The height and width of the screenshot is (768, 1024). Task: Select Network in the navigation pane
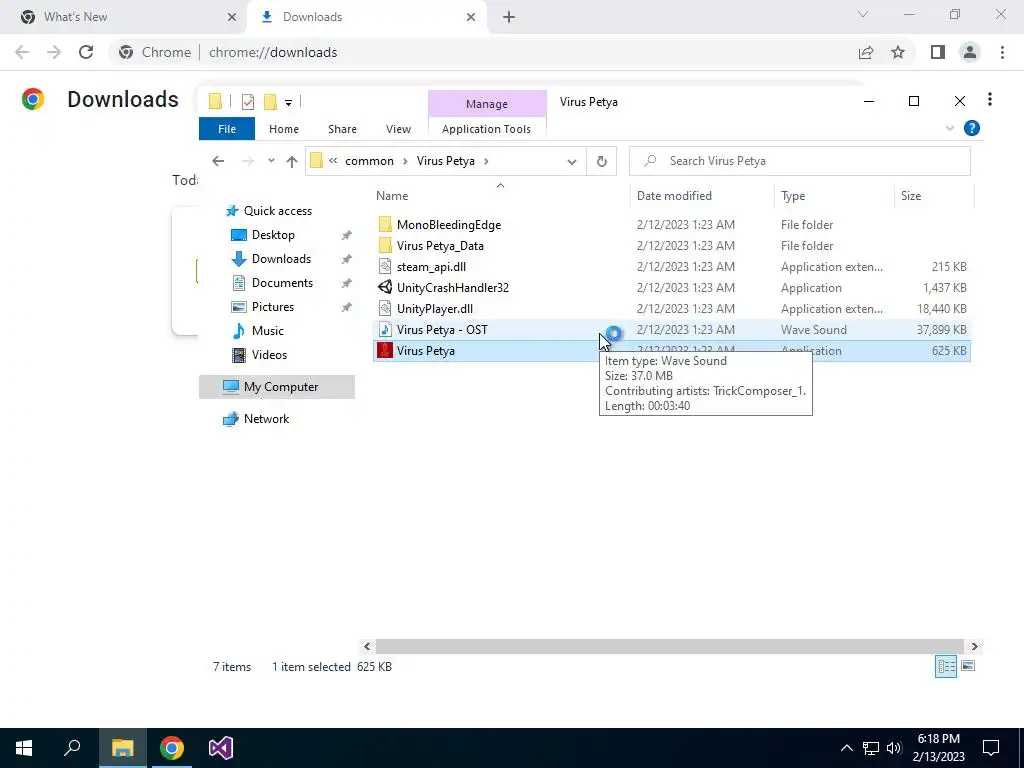[x=266, y=419]
